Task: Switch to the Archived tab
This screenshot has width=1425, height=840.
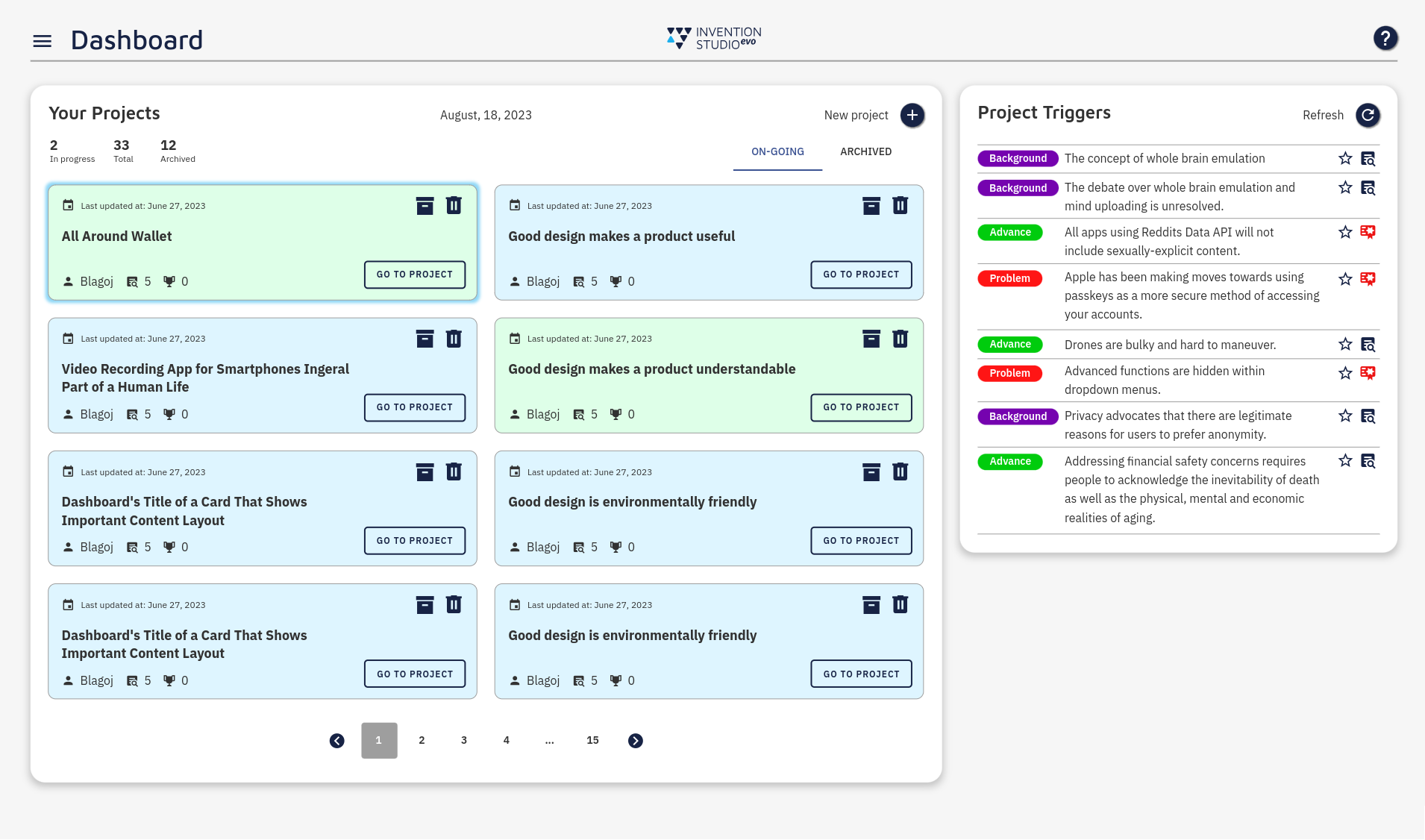Action: [x=865, y=151]
